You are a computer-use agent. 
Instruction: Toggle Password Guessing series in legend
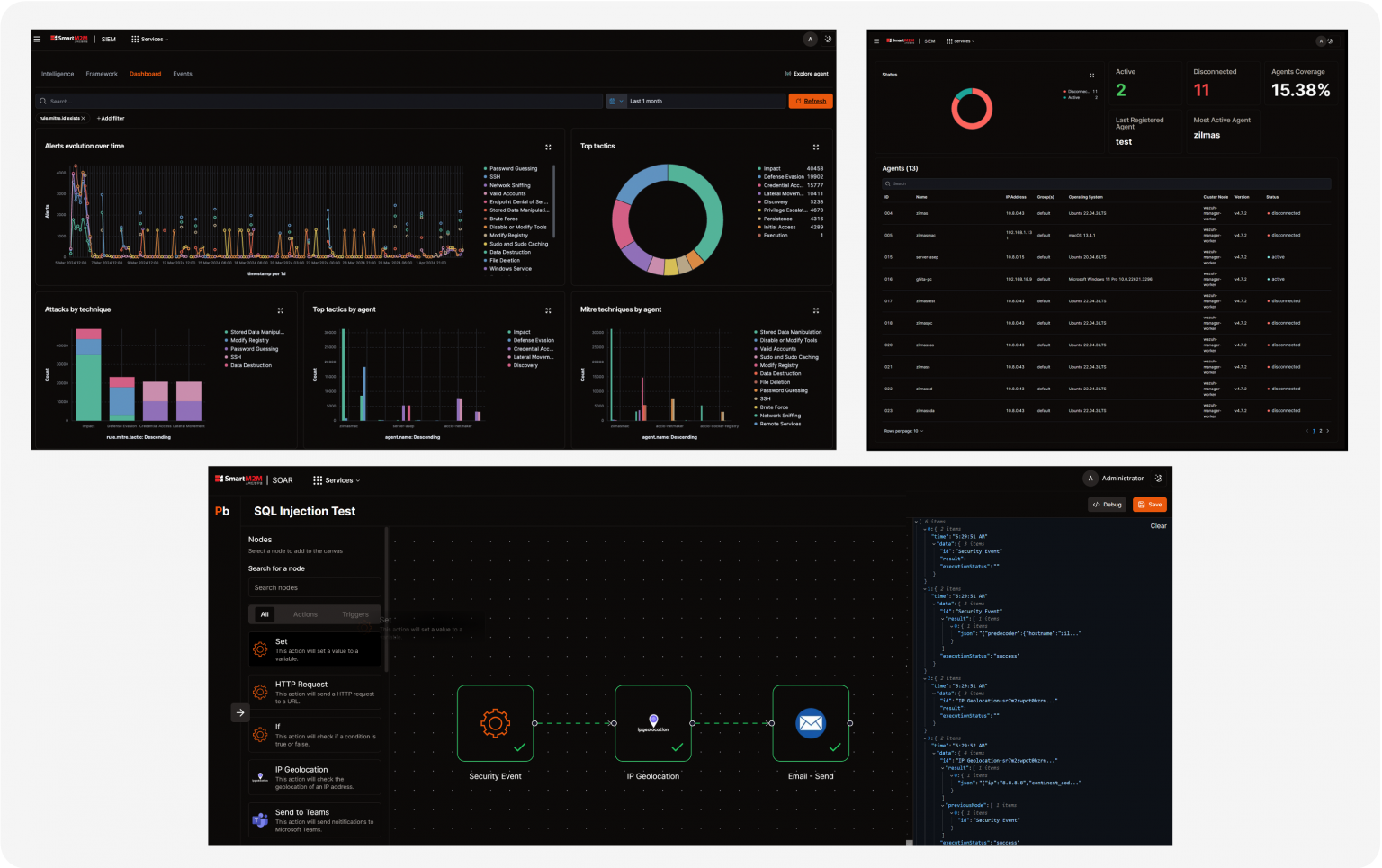point(513,169)
